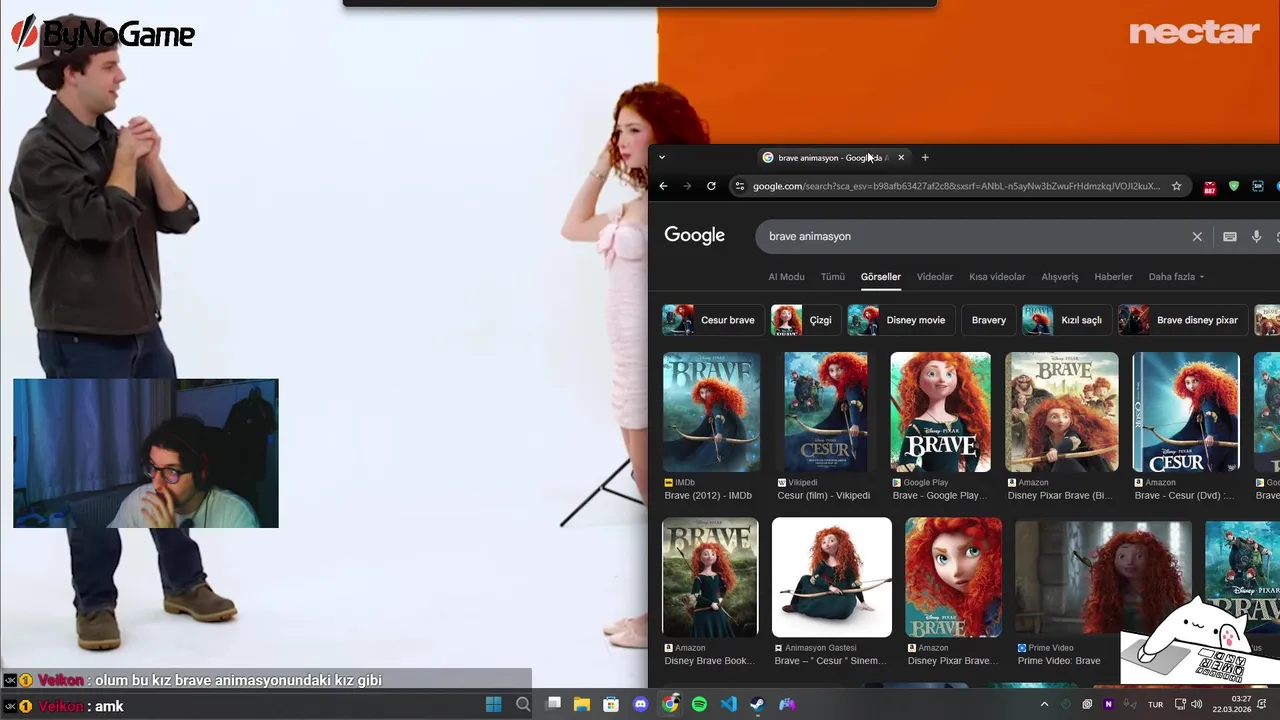Open a new browser tab
This screenshot has width=1280, height=720.
click(x=925, y=157)
